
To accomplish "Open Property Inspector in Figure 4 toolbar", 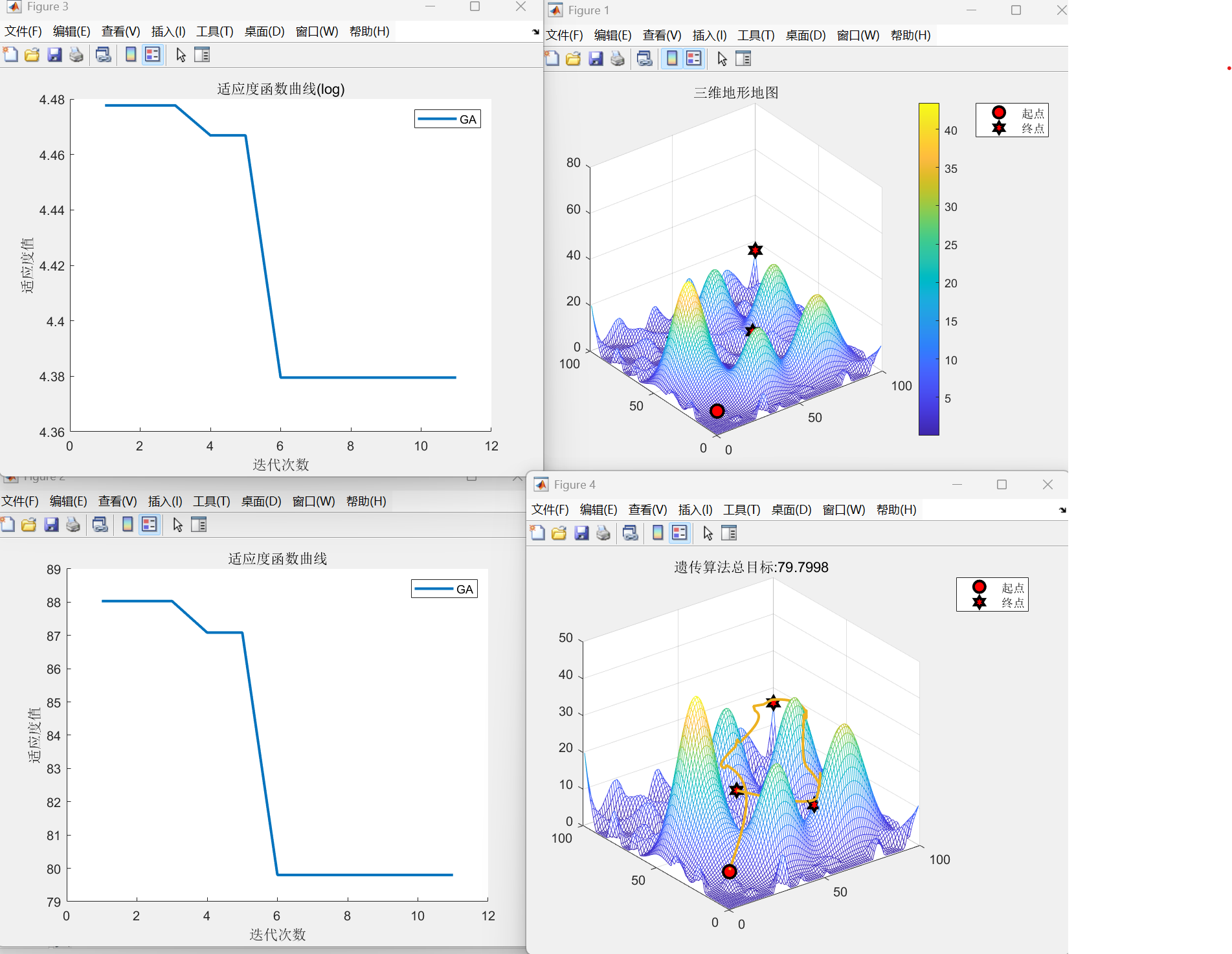I will 729,533.
